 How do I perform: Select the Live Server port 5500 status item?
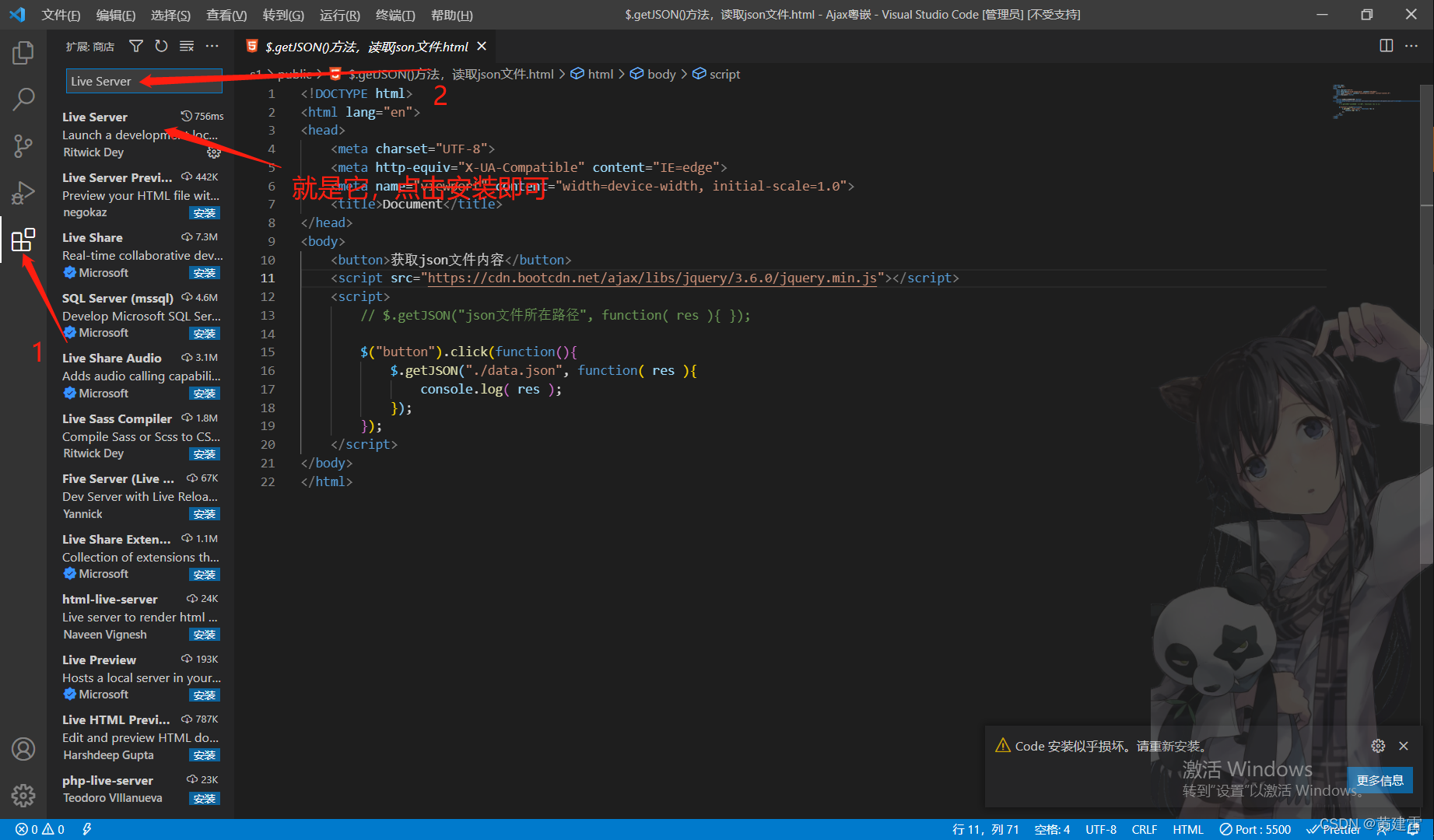pos(1255,829)
